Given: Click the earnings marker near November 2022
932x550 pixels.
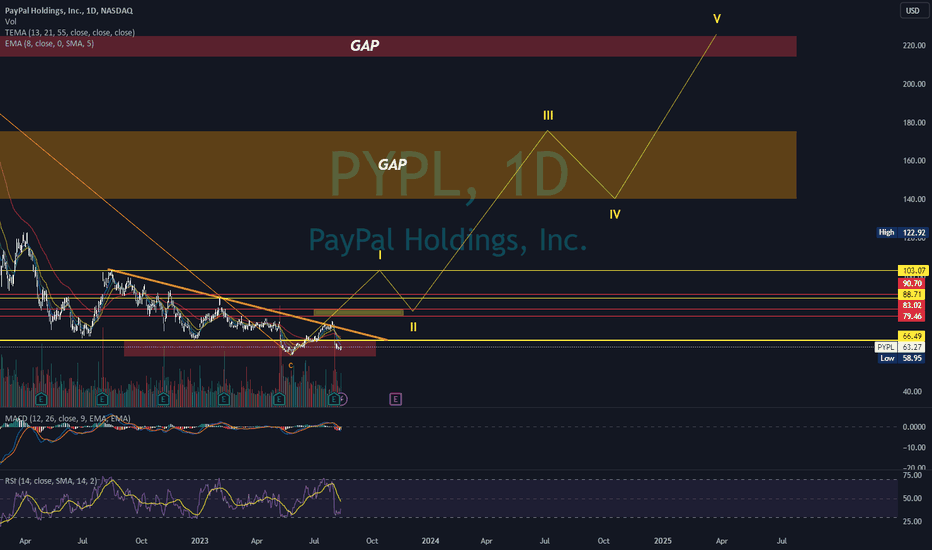Looking at the screenshot, I should 163,399.
